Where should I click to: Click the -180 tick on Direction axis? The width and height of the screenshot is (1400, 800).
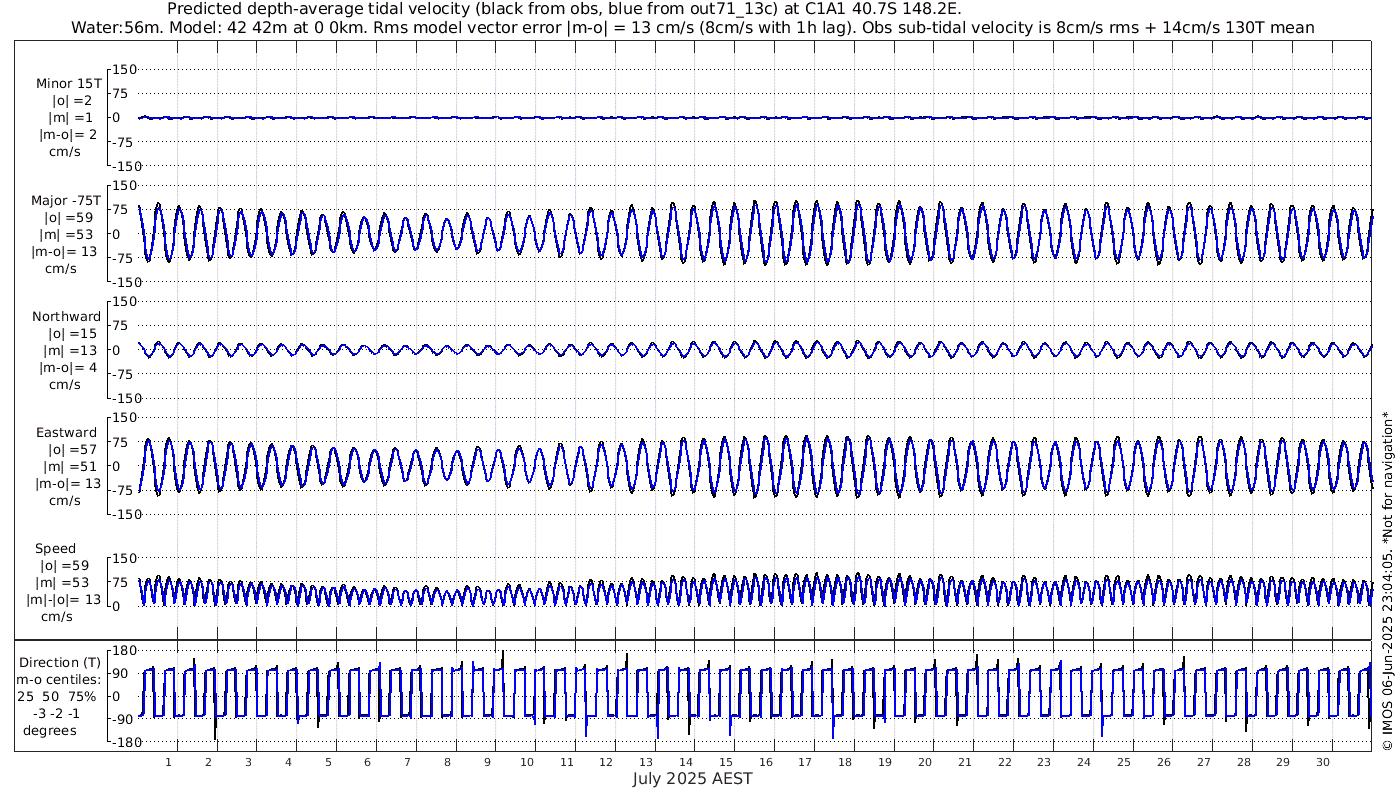pyautogui.click(x=120, y=742)
